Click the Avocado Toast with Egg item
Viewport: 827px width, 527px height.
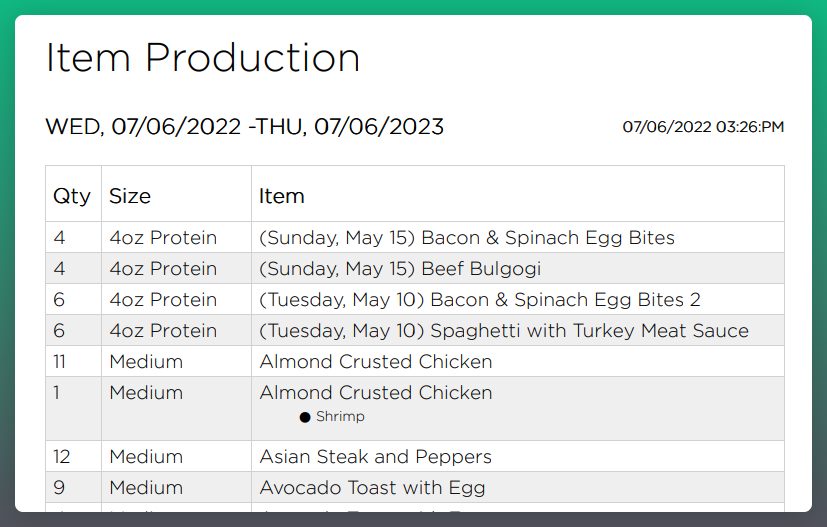coord(372,488)
